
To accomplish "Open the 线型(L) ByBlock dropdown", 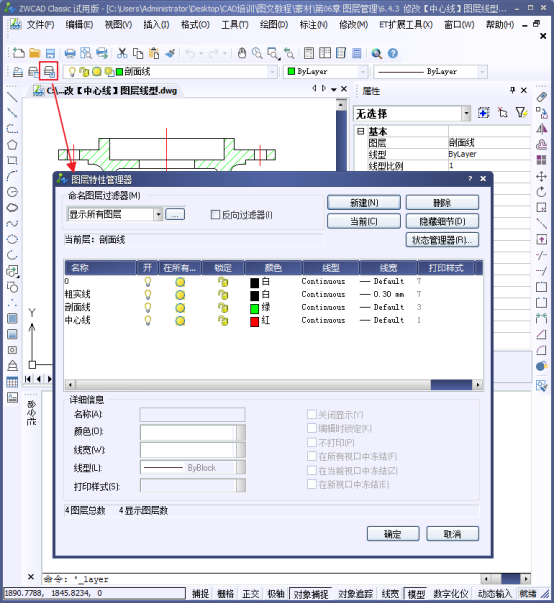I will tap(241, 468).
